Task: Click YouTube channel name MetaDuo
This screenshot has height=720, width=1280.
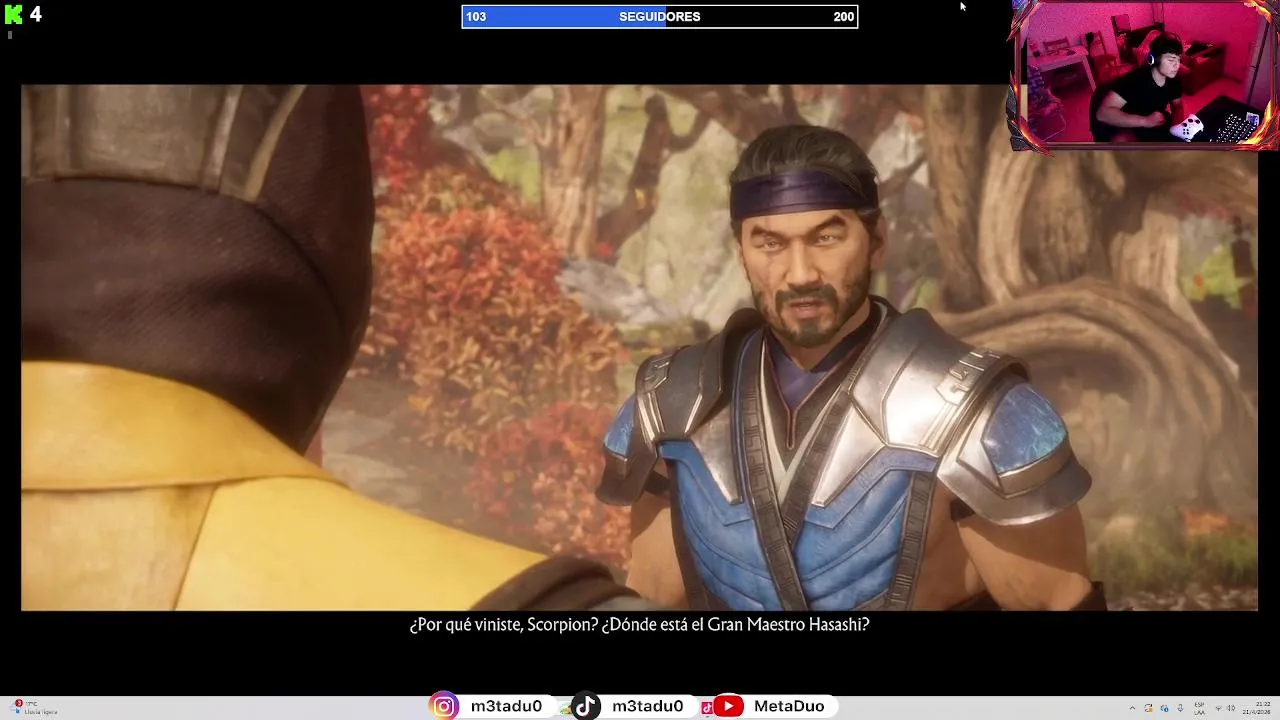Action: click(789, 706)
